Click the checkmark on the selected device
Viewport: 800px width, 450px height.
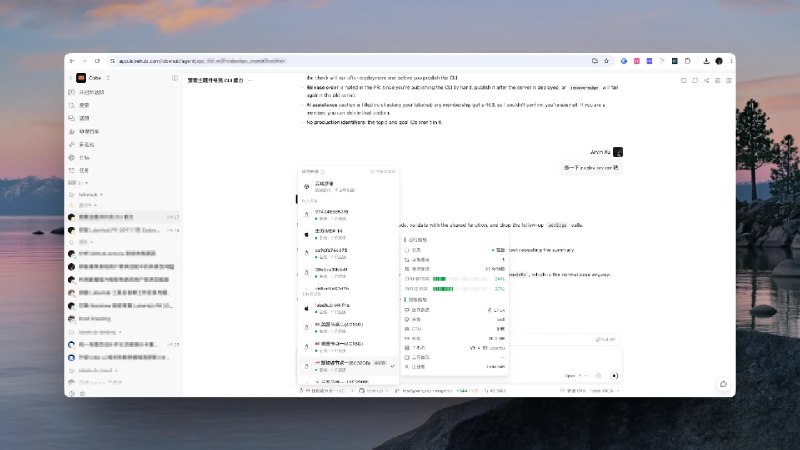pos(392,366)
